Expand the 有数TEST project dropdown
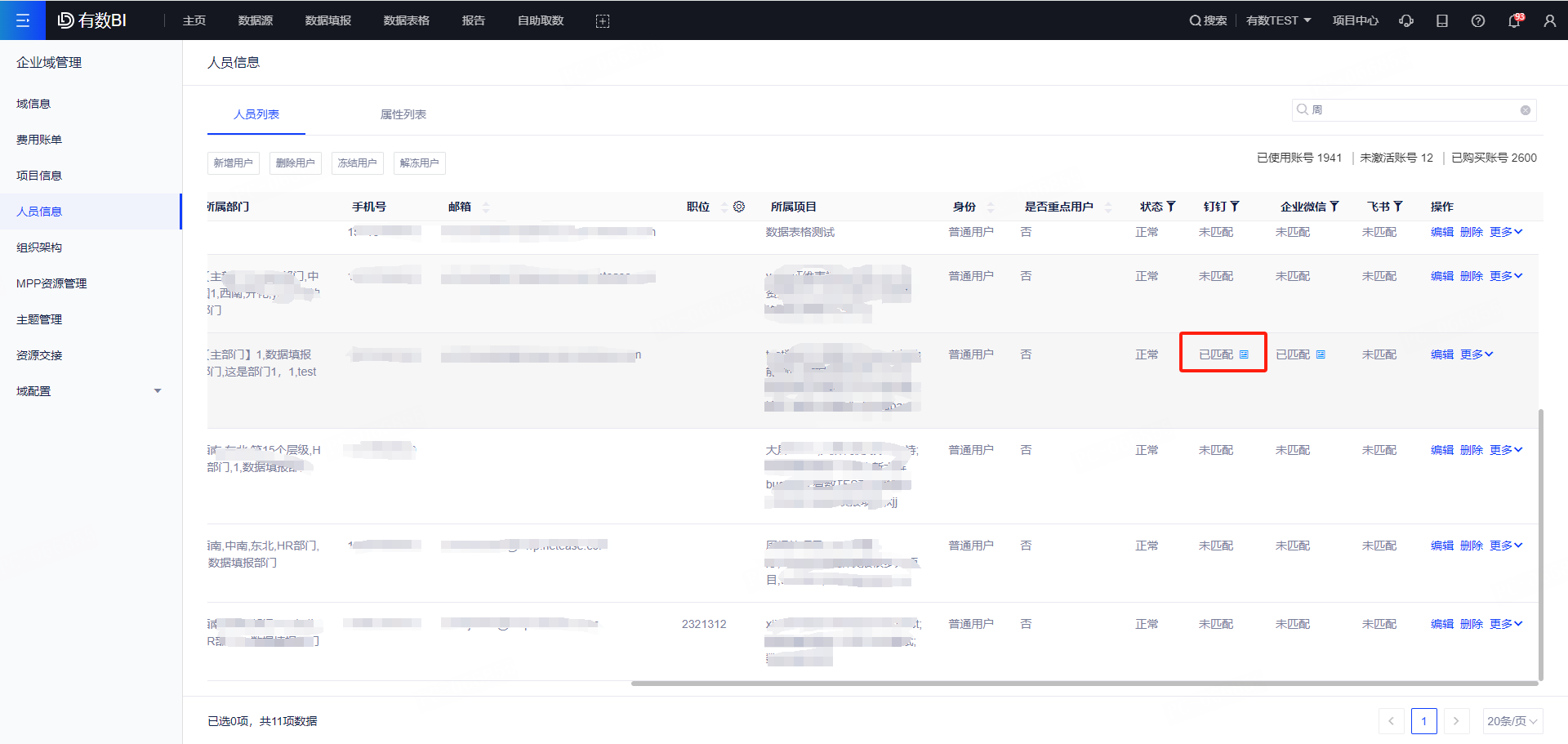 (1279, 20)
